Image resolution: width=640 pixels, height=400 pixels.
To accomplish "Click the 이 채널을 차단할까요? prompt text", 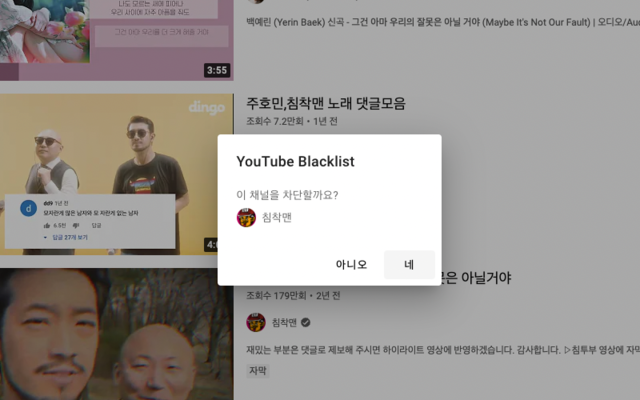I will click(x=287, y=195).
